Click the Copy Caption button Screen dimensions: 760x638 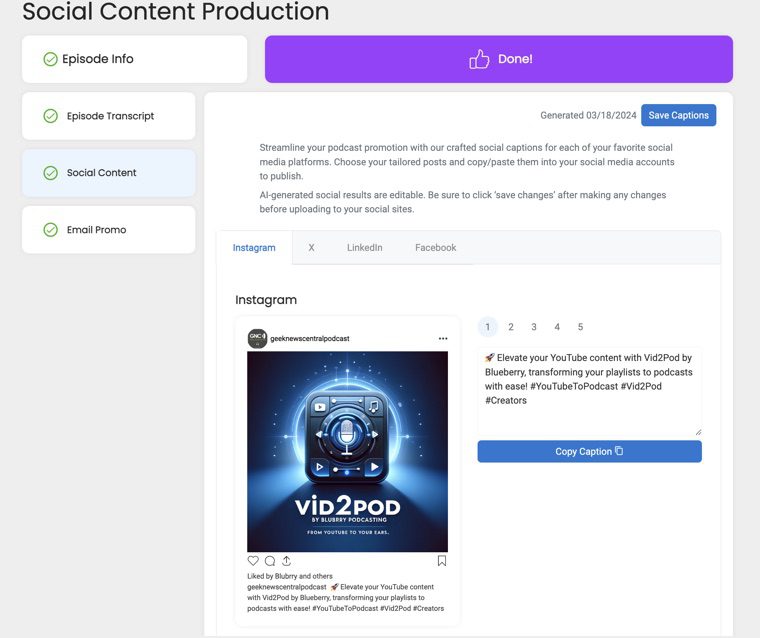(589, 451)
